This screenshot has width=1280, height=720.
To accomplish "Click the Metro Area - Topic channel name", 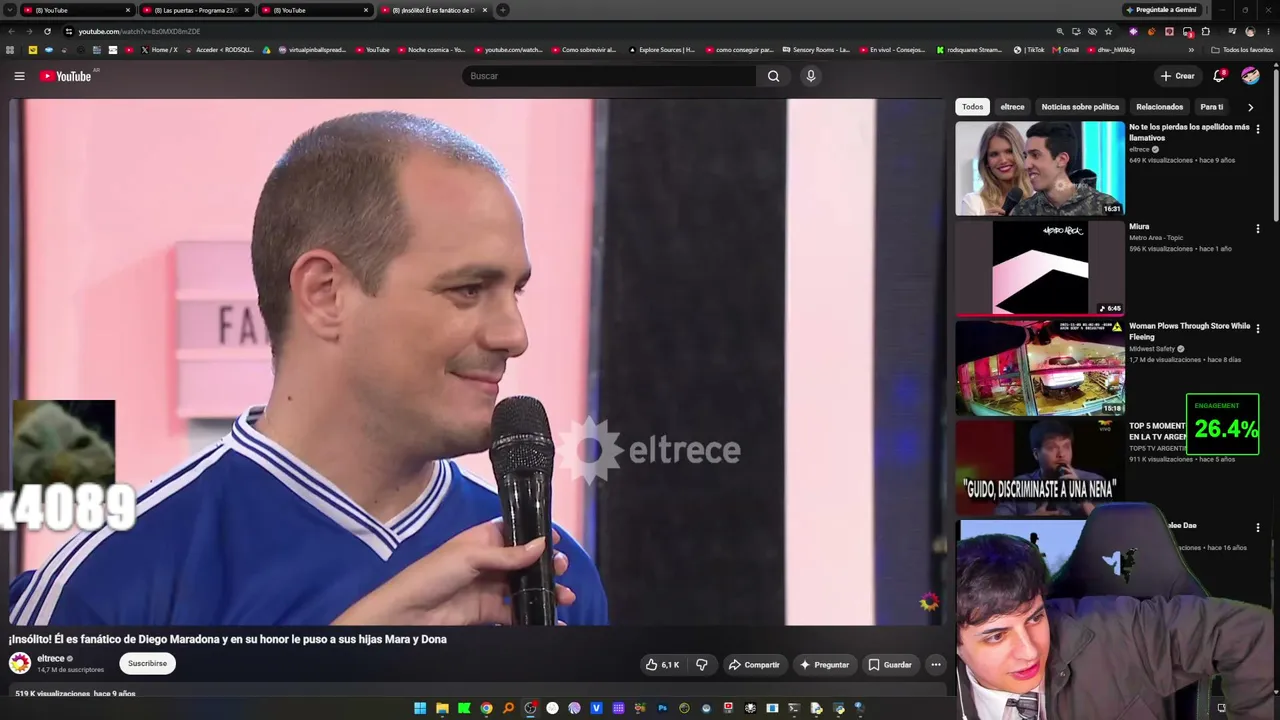I will pyautogui.click(x=1156, y=238).
